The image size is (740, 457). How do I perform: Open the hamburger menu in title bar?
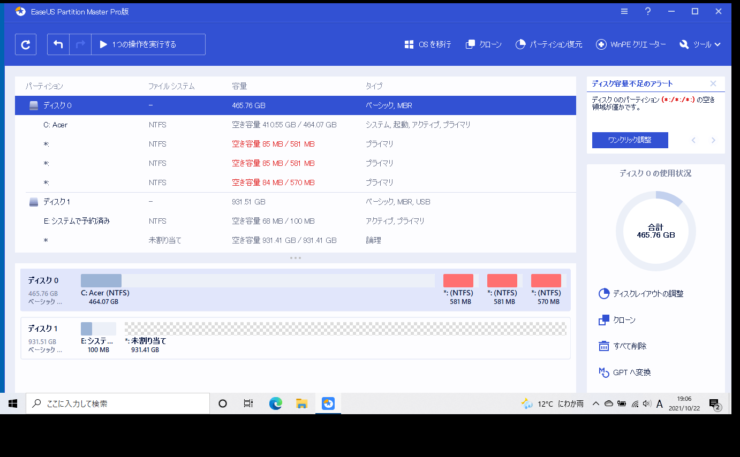(624, 11)
